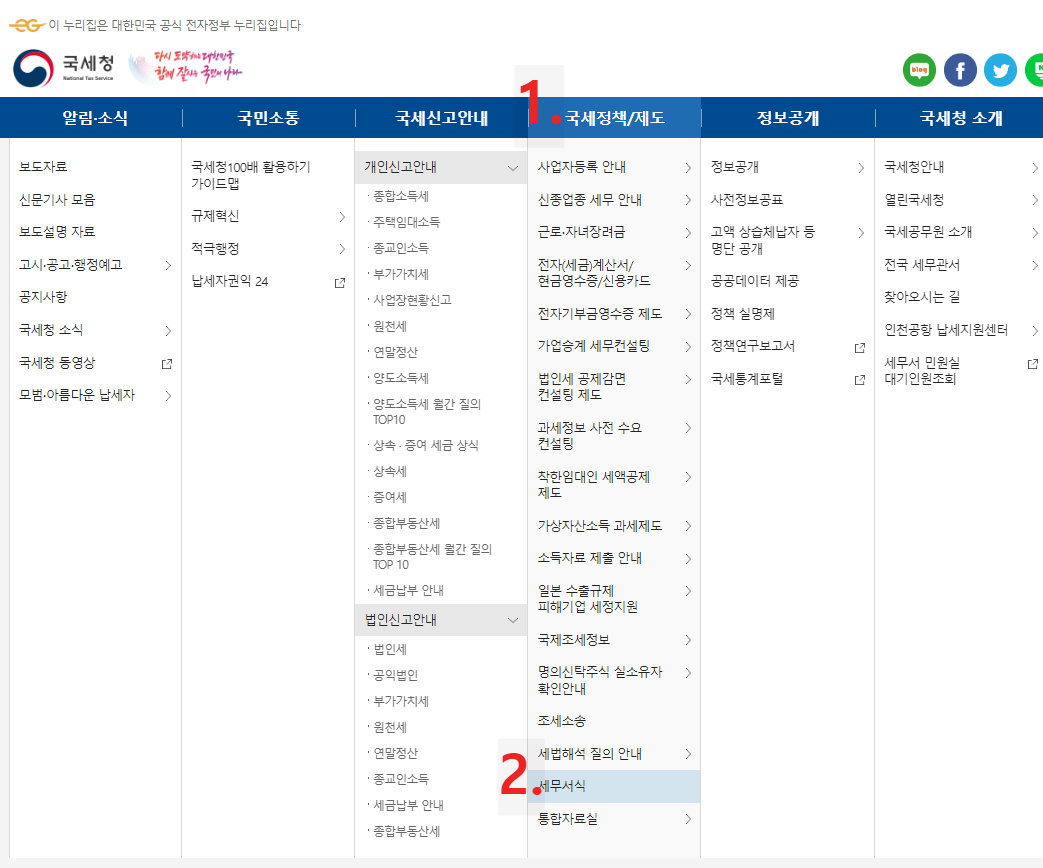Expand arrow next to 적극행정
Viewport: 1043px width, 868px height.
342,249
